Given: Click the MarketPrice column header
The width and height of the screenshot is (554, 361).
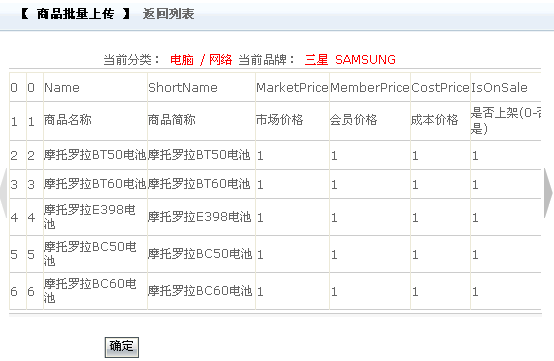Looking at the screenshot, I should [x=293, y=88].
